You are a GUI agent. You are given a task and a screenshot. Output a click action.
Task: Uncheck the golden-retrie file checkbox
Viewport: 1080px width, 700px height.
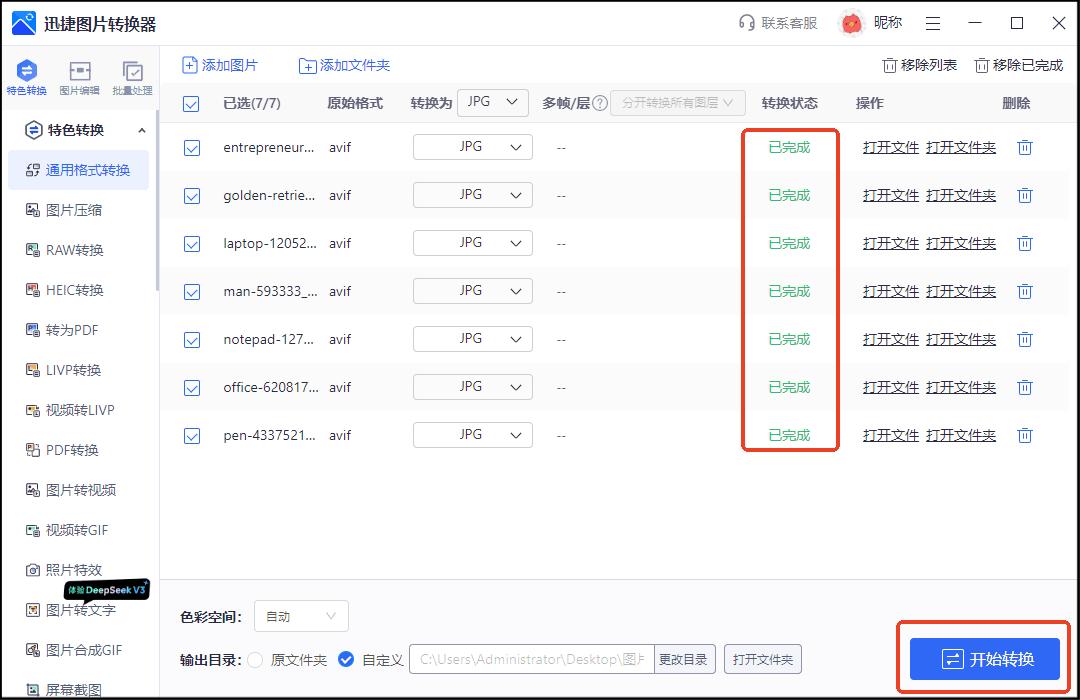click(x=191, y=195)
